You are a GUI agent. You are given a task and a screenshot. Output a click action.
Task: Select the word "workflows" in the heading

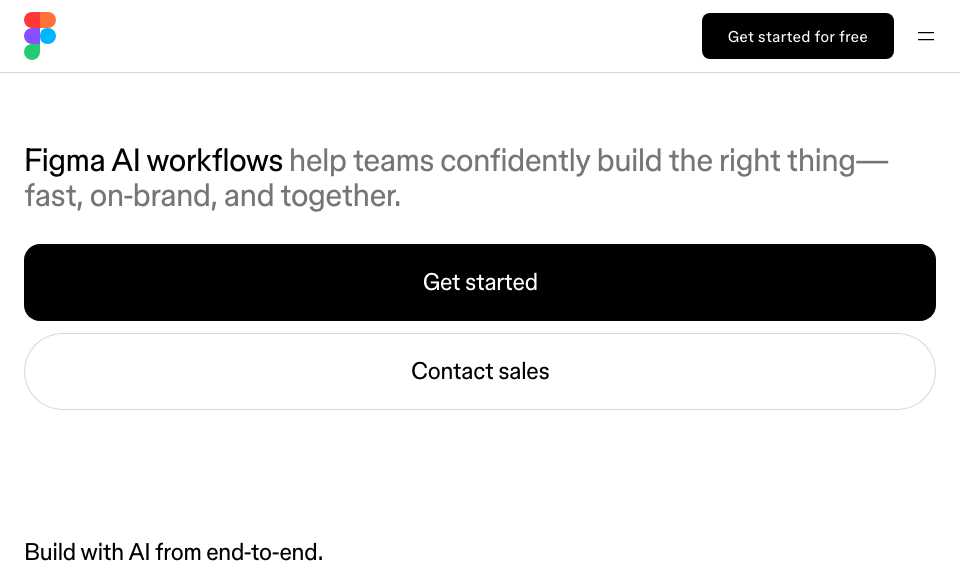[x=215, y=161]
